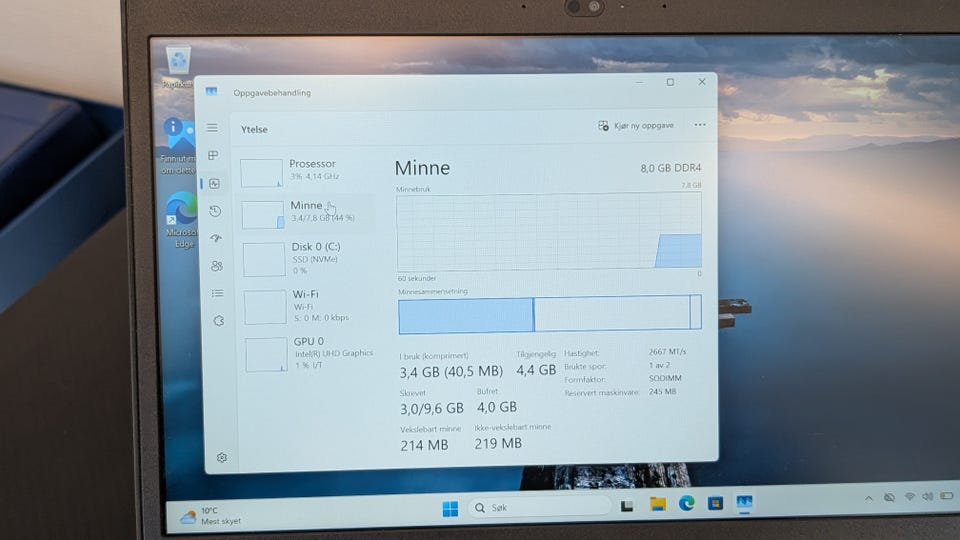Open the weather widget 10°C Mest skyet

[x=211, y=516]
